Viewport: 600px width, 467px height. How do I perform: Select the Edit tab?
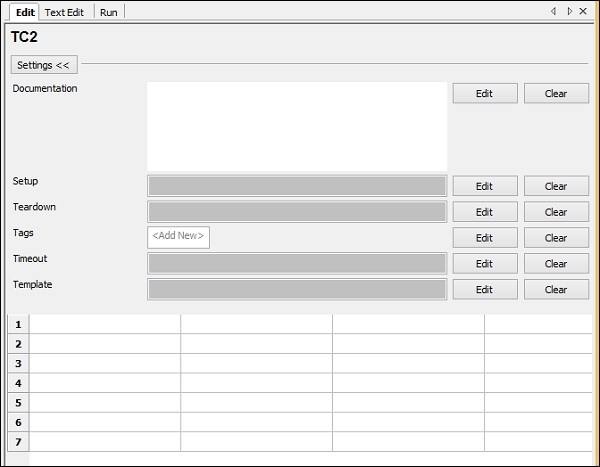(25, 11)
